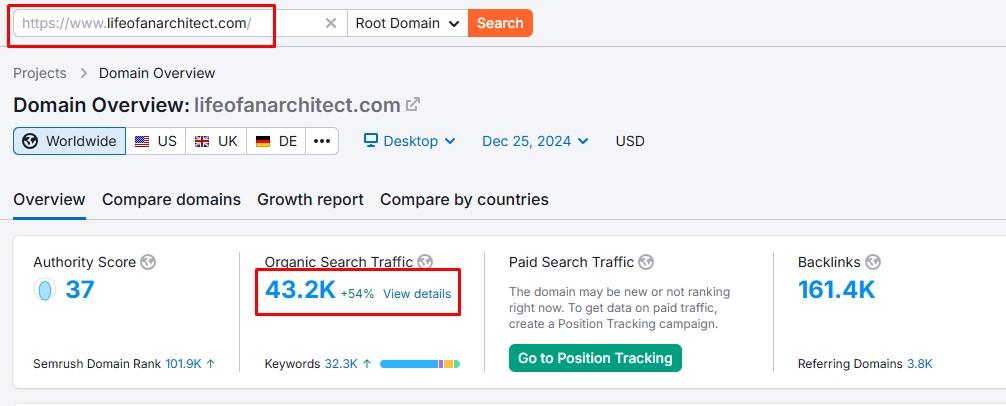Click the Authority Score circle graphic
Image resolution: width=1006 pixels, height=406 pixels.
pos(45,291)
